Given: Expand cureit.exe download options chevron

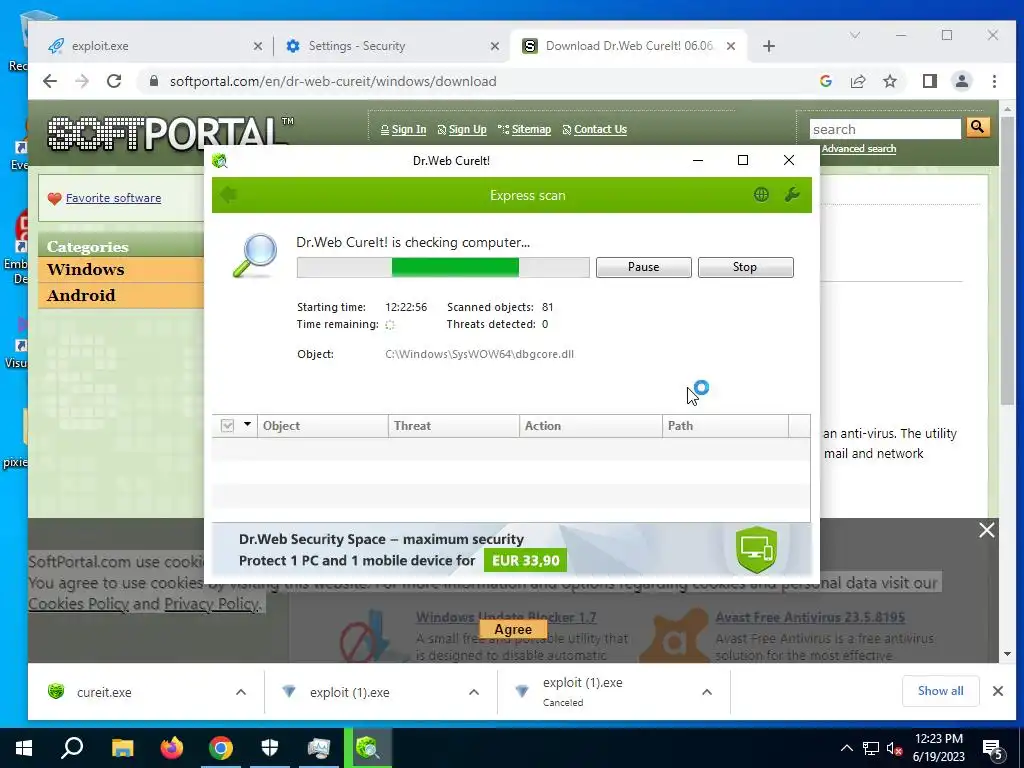Looking at the screenshot, I should [x=241, y=692].
